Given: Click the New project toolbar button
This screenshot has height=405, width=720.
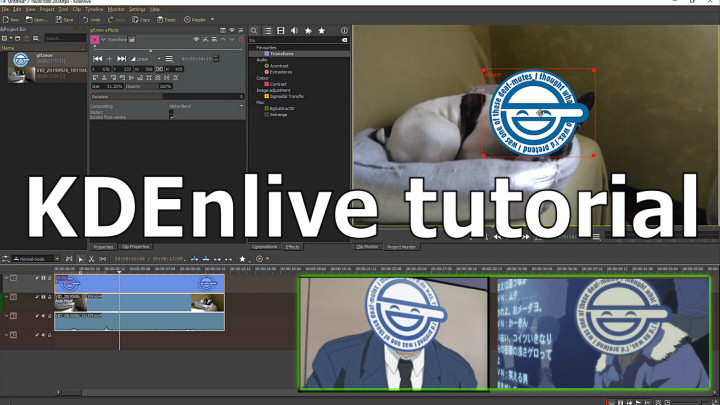Looking at the screenshot, I should click(11, 20).
